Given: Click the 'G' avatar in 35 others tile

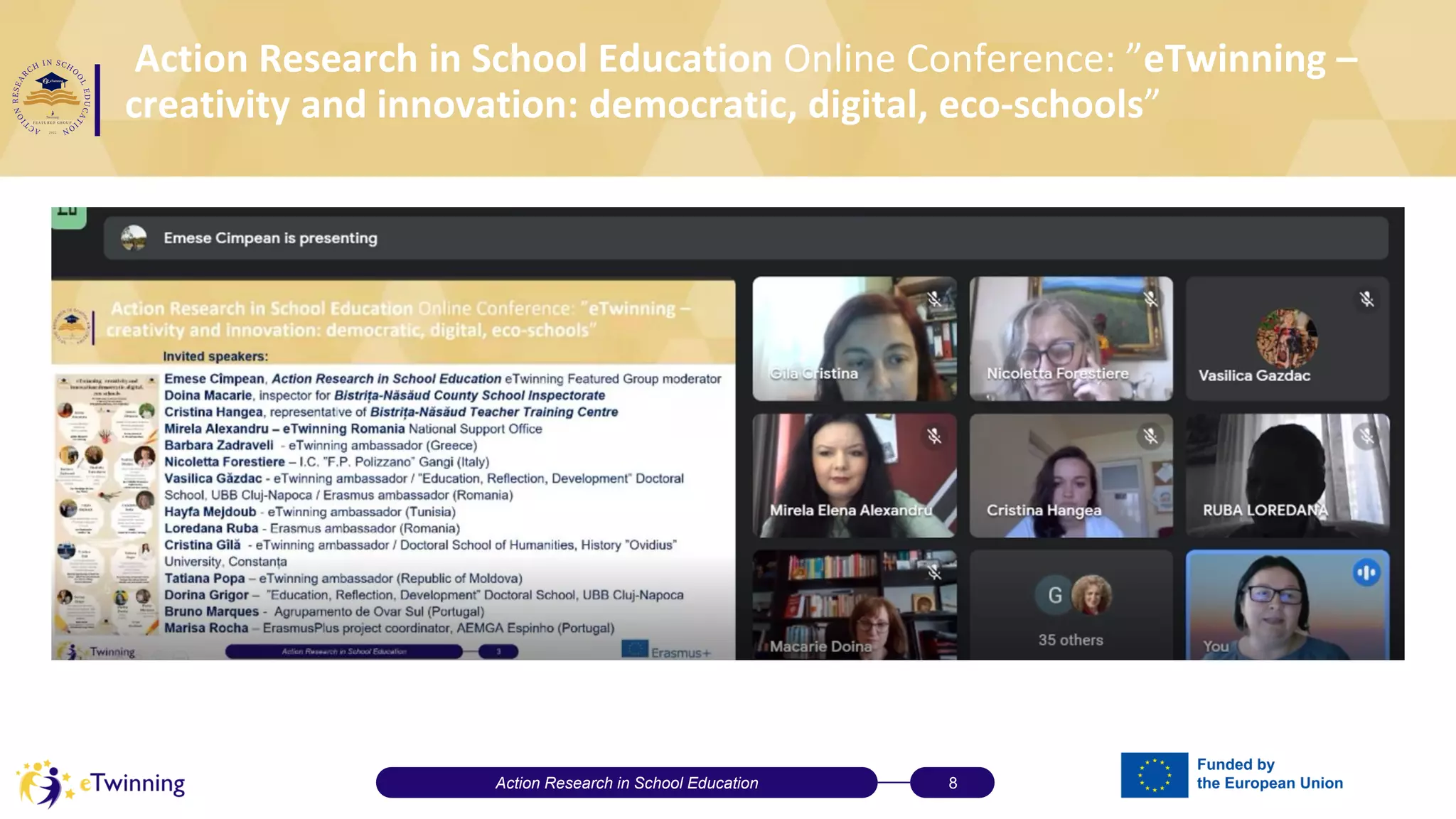Looking at the screenshot, I should 1055,595.
